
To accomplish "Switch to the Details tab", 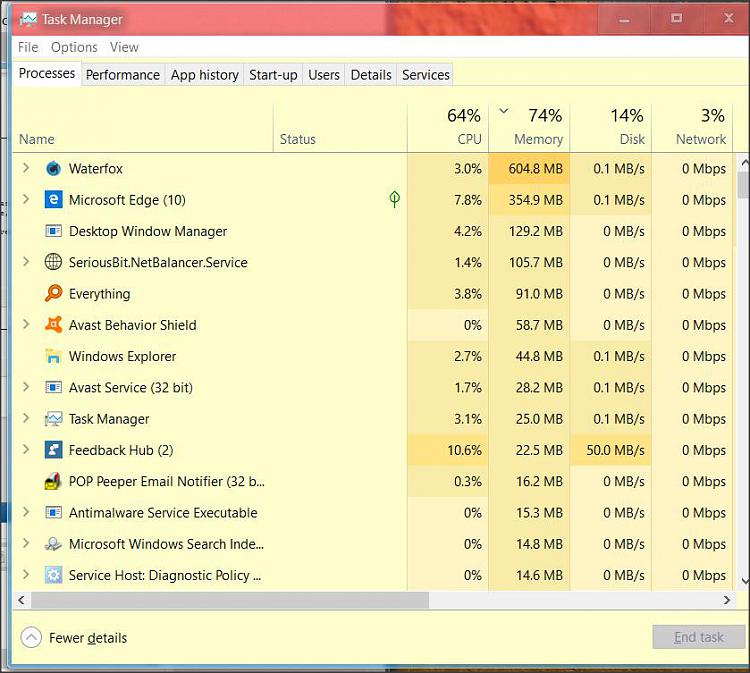I will 371,75.
